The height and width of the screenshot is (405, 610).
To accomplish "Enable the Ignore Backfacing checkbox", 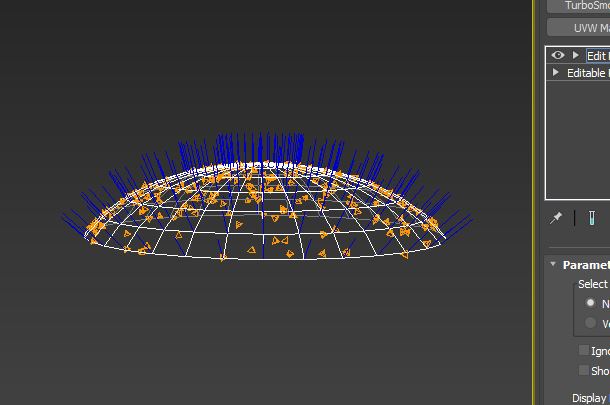I will [x=584, y=351].
